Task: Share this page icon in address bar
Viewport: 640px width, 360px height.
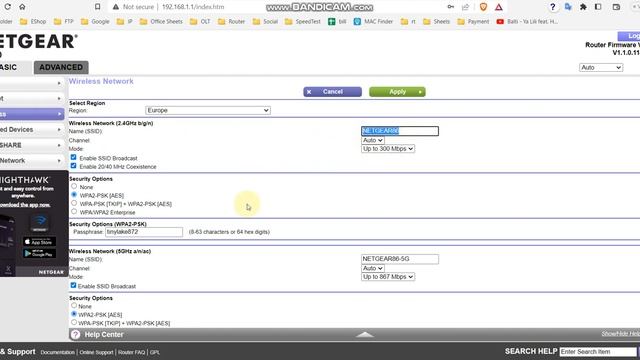Action: pos(466,7)
